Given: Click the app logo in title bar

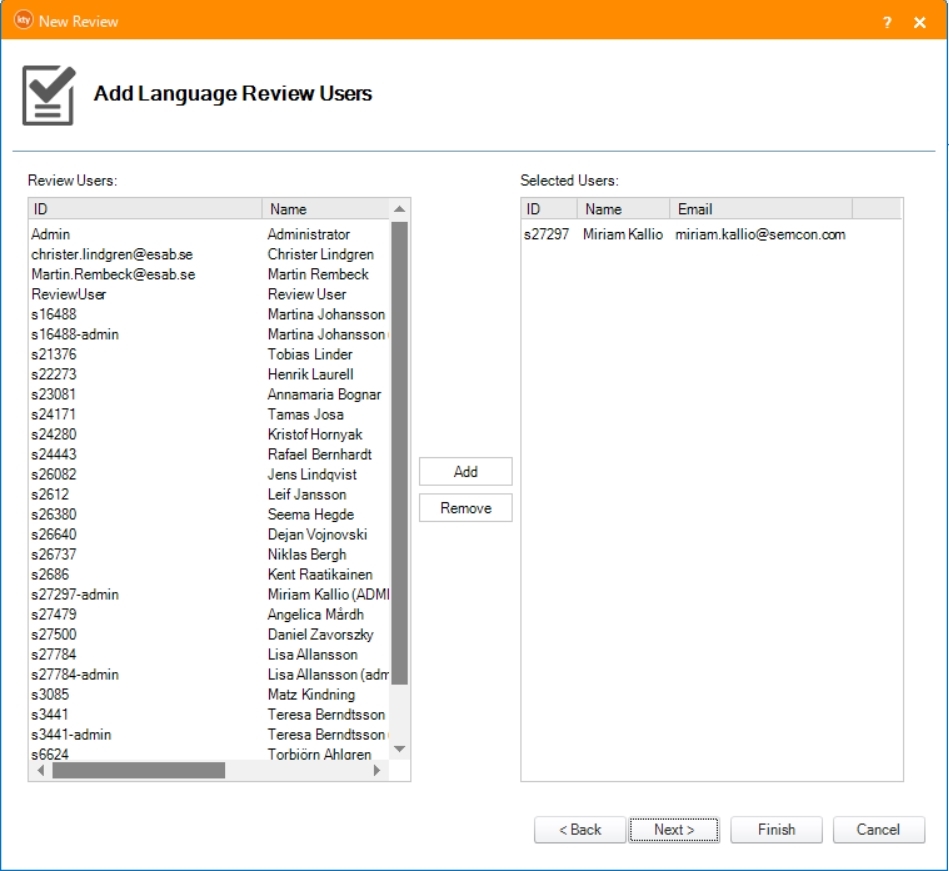Looking at the screenshot, I should 24,21.
